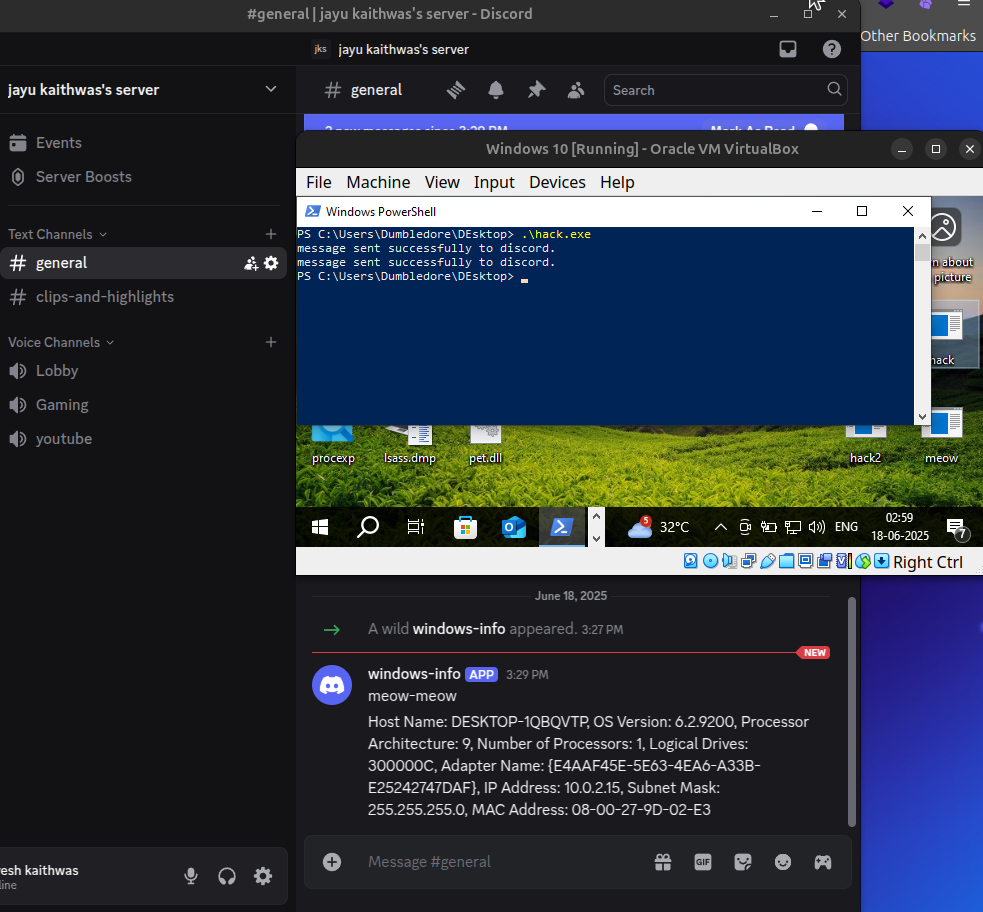The height and width of the screenshot is (912, 983).
Task: Open the Discord Inbox icon
Action: click(x=788, y=49)
